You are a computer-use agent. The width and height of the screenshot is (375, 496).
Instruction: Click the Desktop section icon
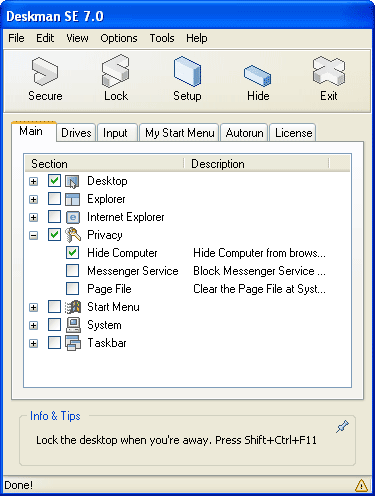pos(72,181)
